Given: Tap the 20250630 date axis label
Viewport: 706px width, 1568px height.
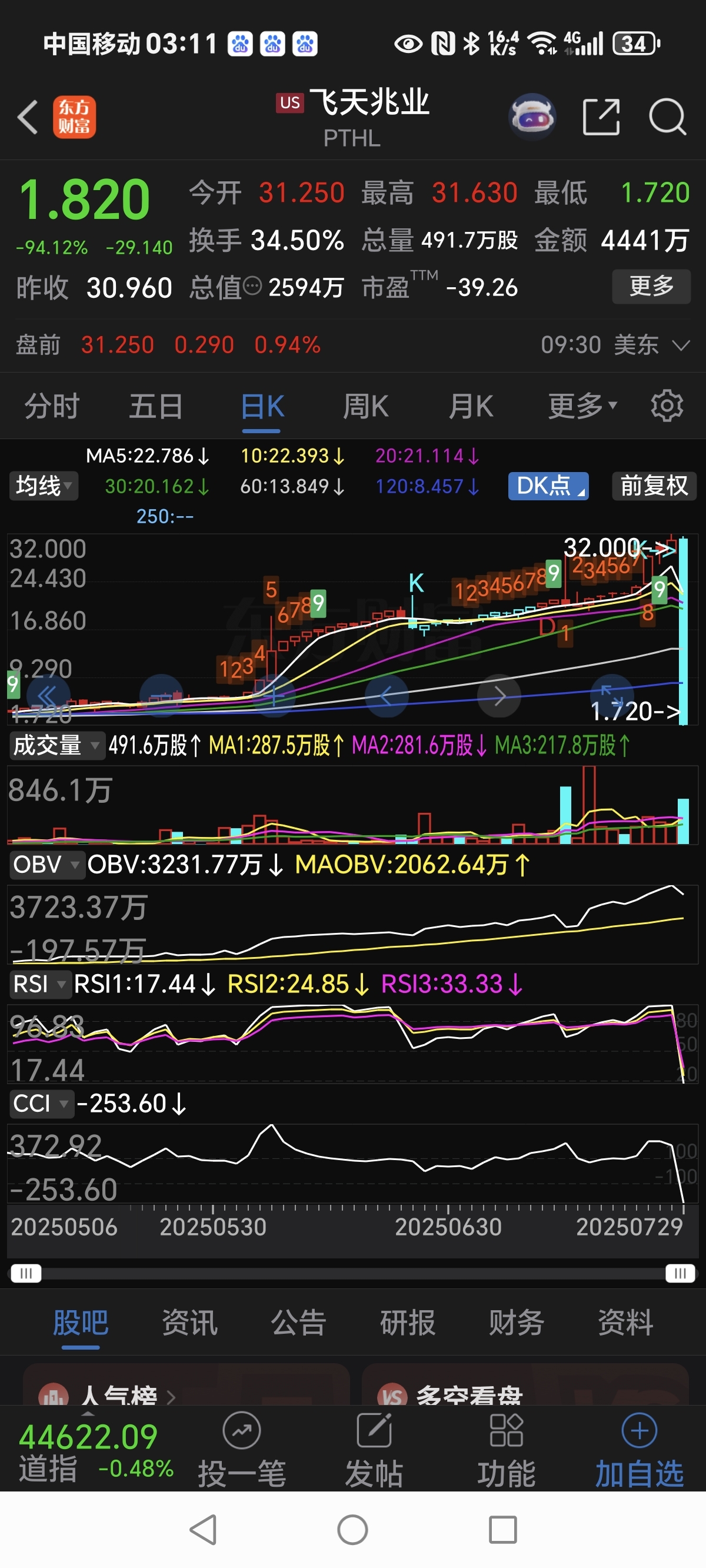Looking at the screenshot, I should tap(448, 1227).
